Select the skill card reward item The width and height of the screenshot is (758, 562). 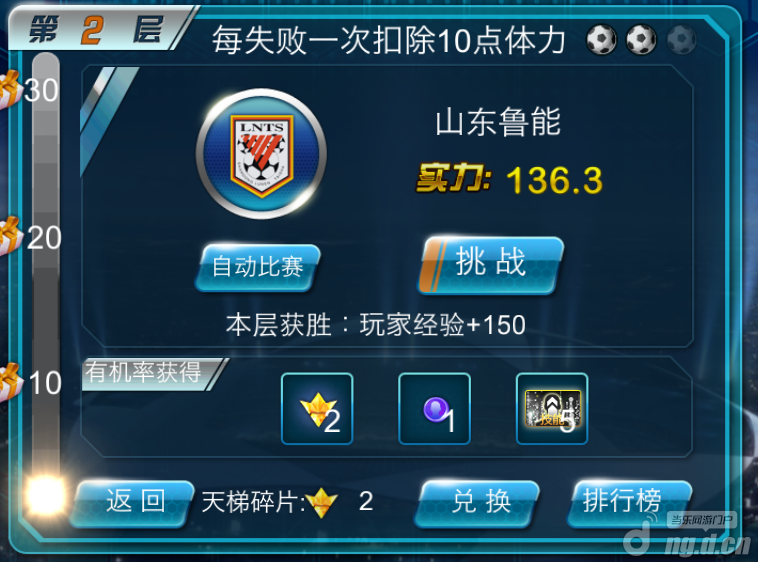click(552, 409)
